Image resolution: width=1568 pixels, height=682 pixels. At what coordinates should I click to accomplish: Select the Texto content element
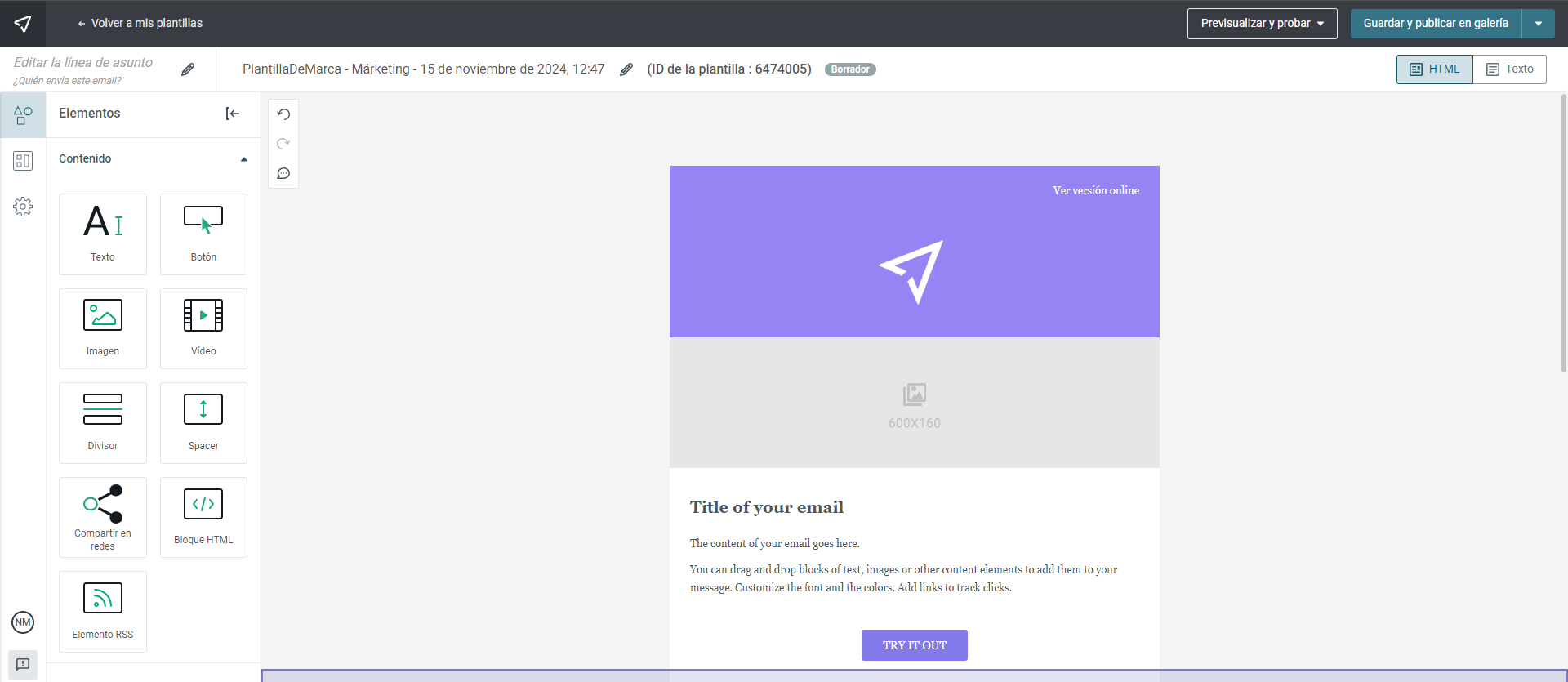pos(103,234)
